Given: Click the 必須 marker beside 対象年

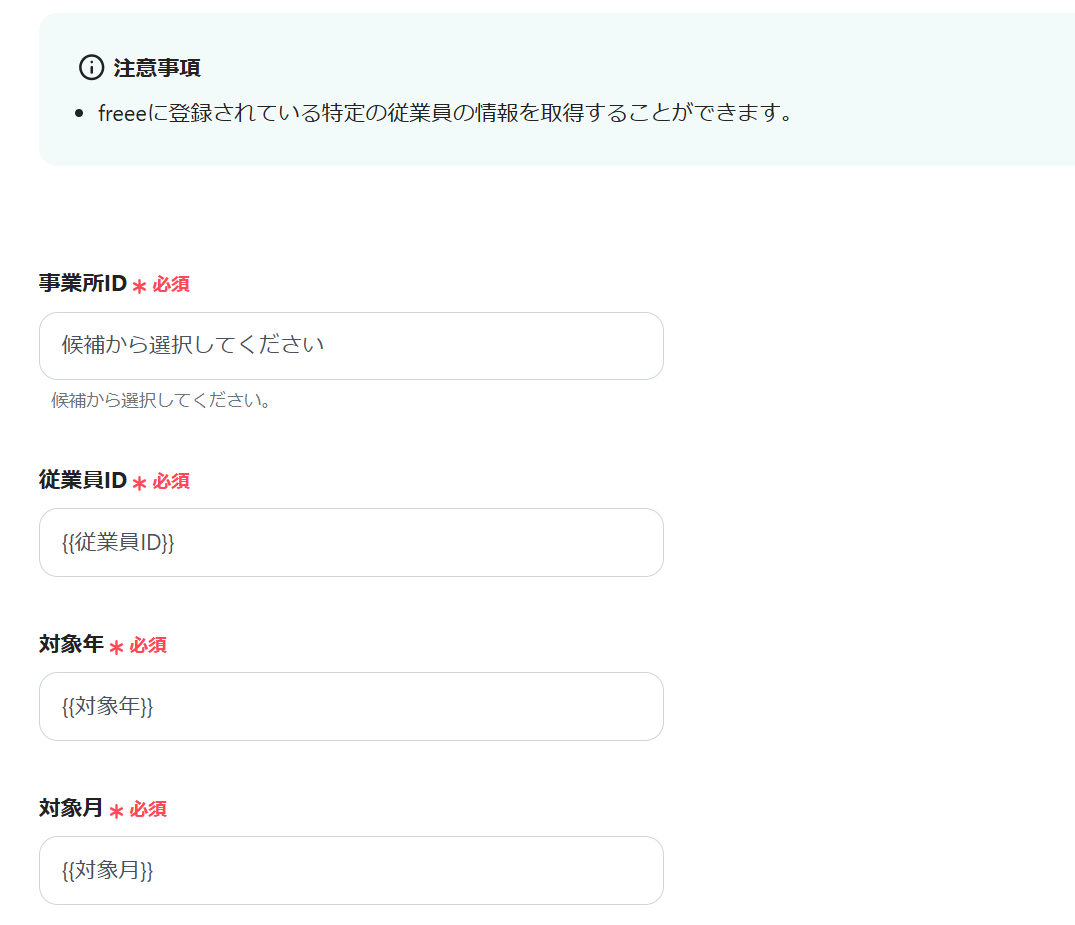Looking at the screenshot, I should (148, 645).
